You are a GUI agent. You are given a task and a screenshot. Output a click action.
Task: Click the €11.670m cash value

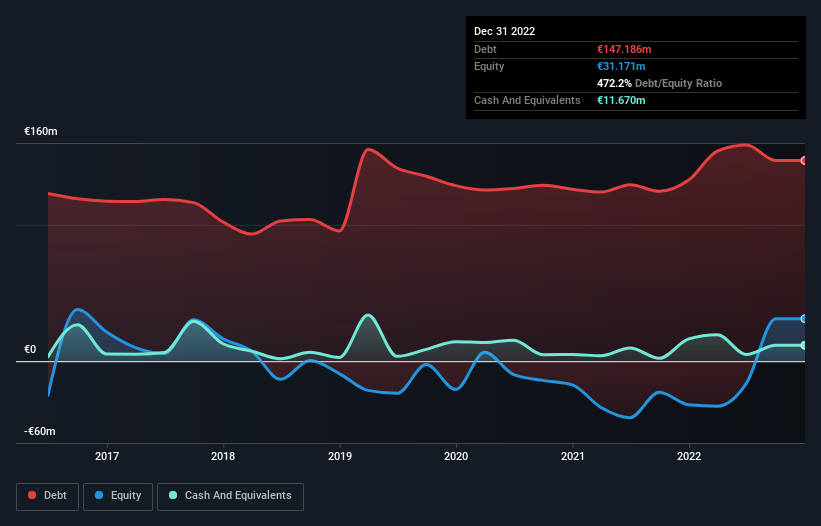point(621,100)
